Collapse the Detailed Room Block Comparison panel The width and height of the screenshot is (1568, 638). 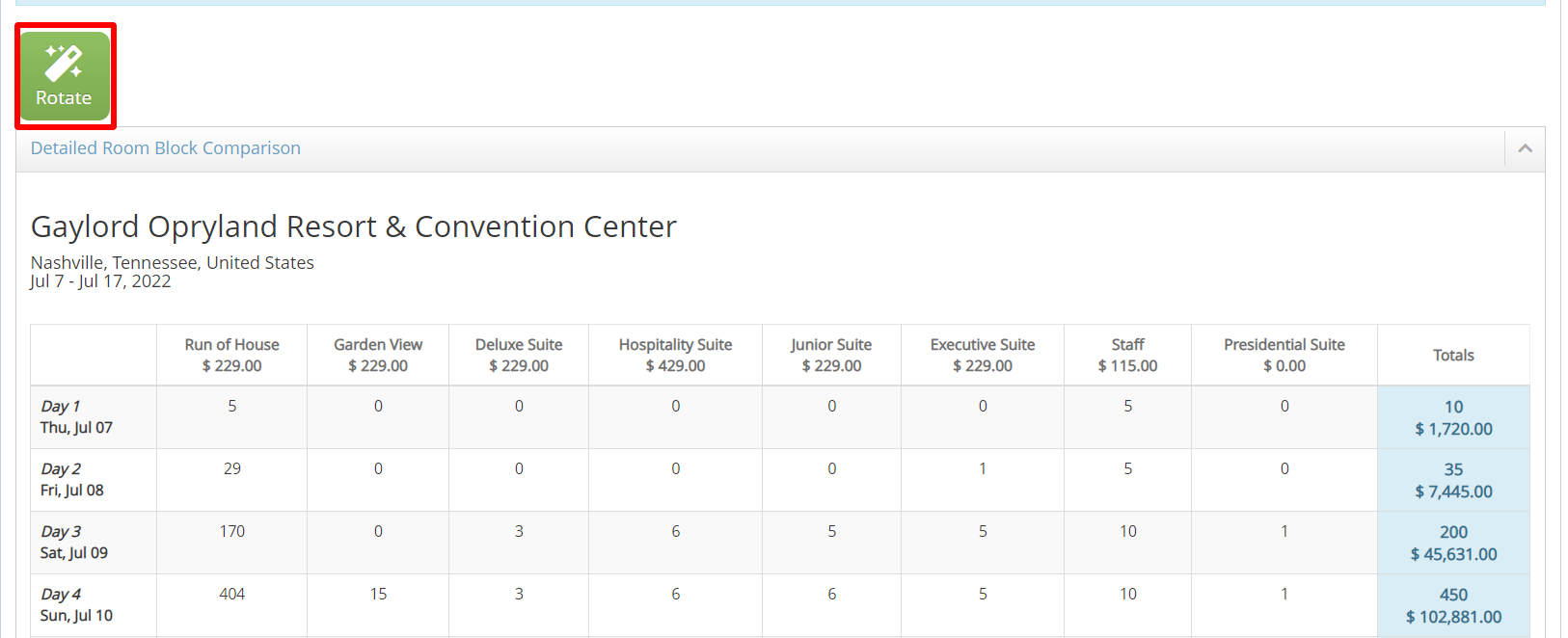pyautogui.click(x=1525, y=148)
